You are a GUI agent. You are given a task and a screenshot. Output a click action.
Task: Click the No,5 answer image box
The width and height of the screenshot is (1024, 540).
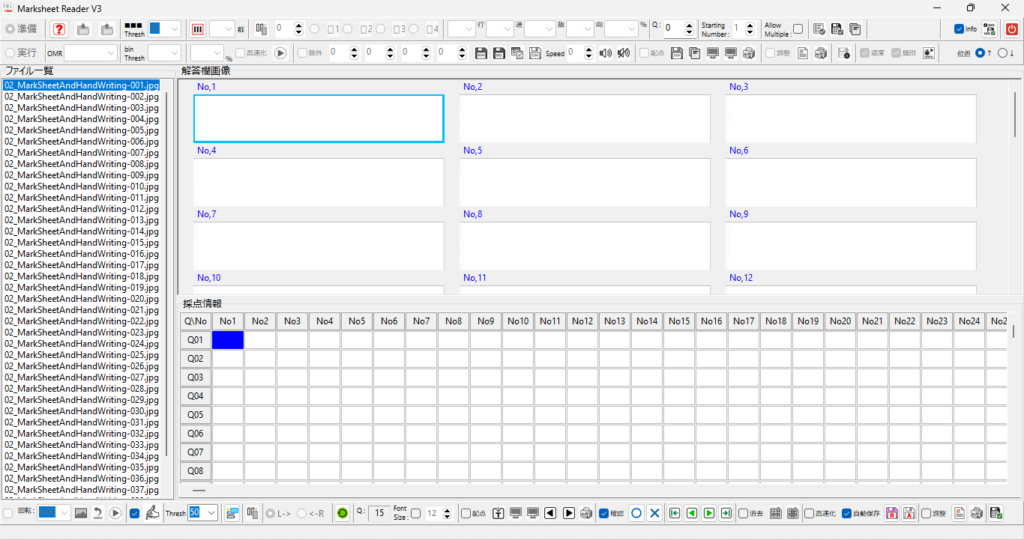click(584, 182)
